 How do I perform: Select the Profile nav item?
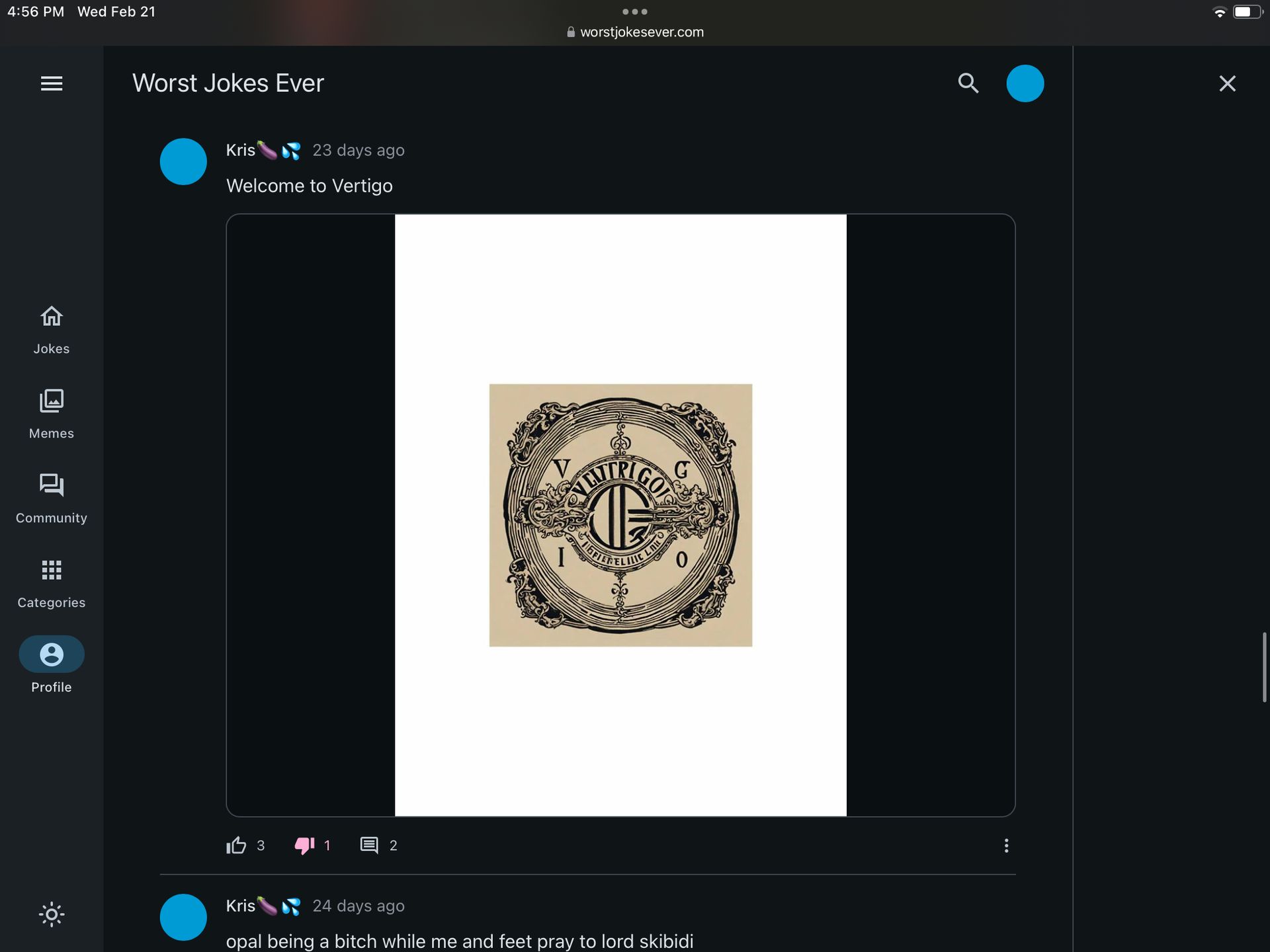(52, 665)
